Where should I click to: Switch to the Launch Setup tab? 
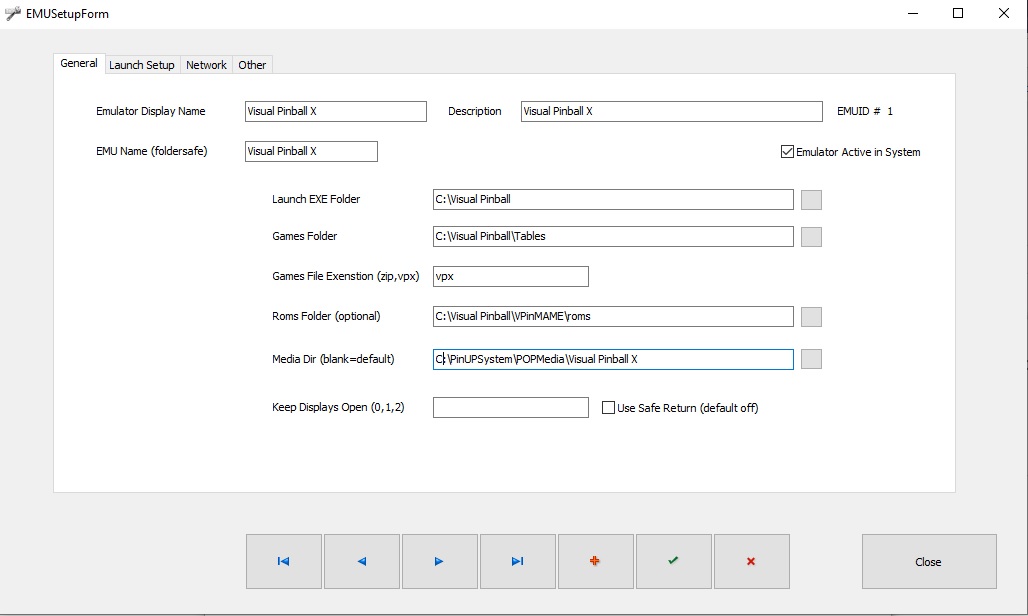(x=141, y=65)
